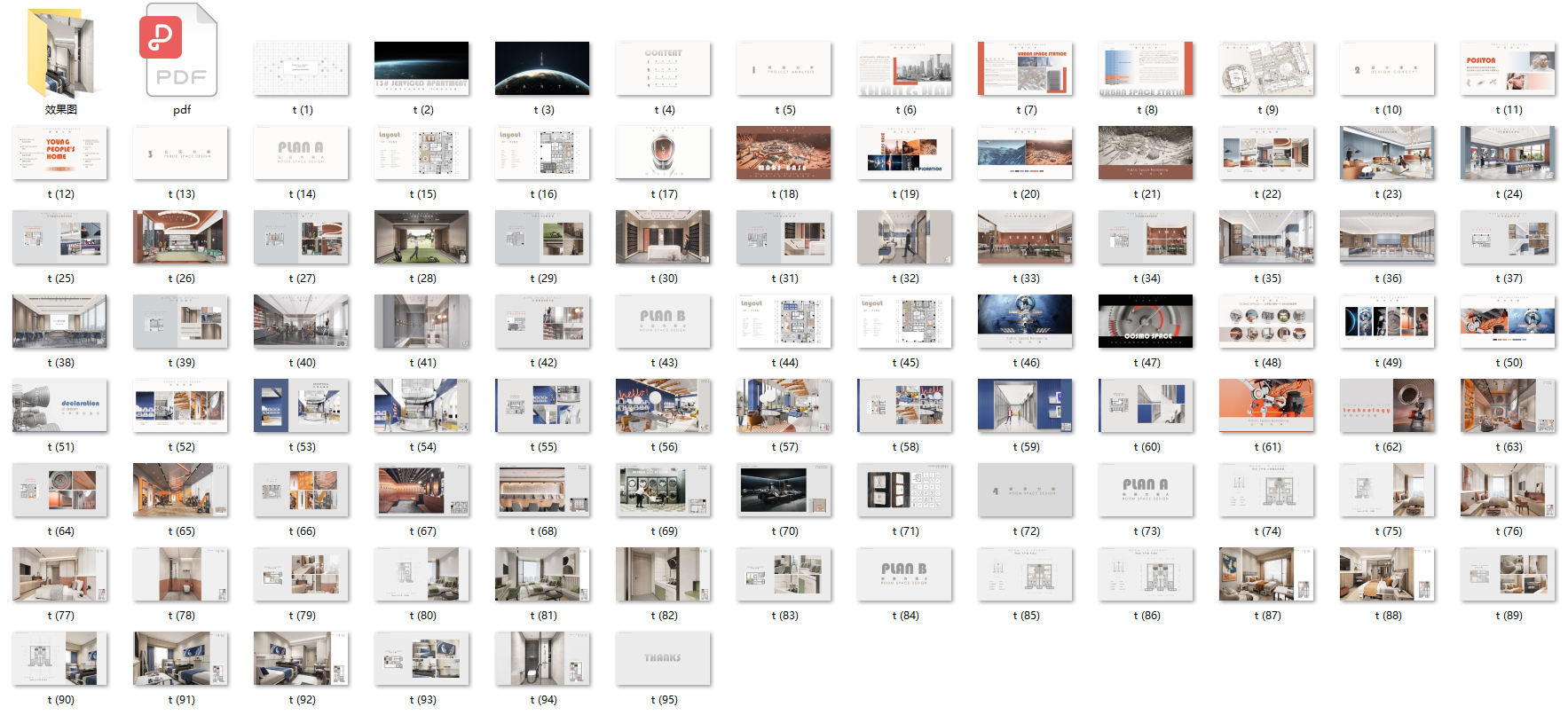Select the golf simulator room t (28)
Viewport: 1568px width, 715px height.
(422, 237)
